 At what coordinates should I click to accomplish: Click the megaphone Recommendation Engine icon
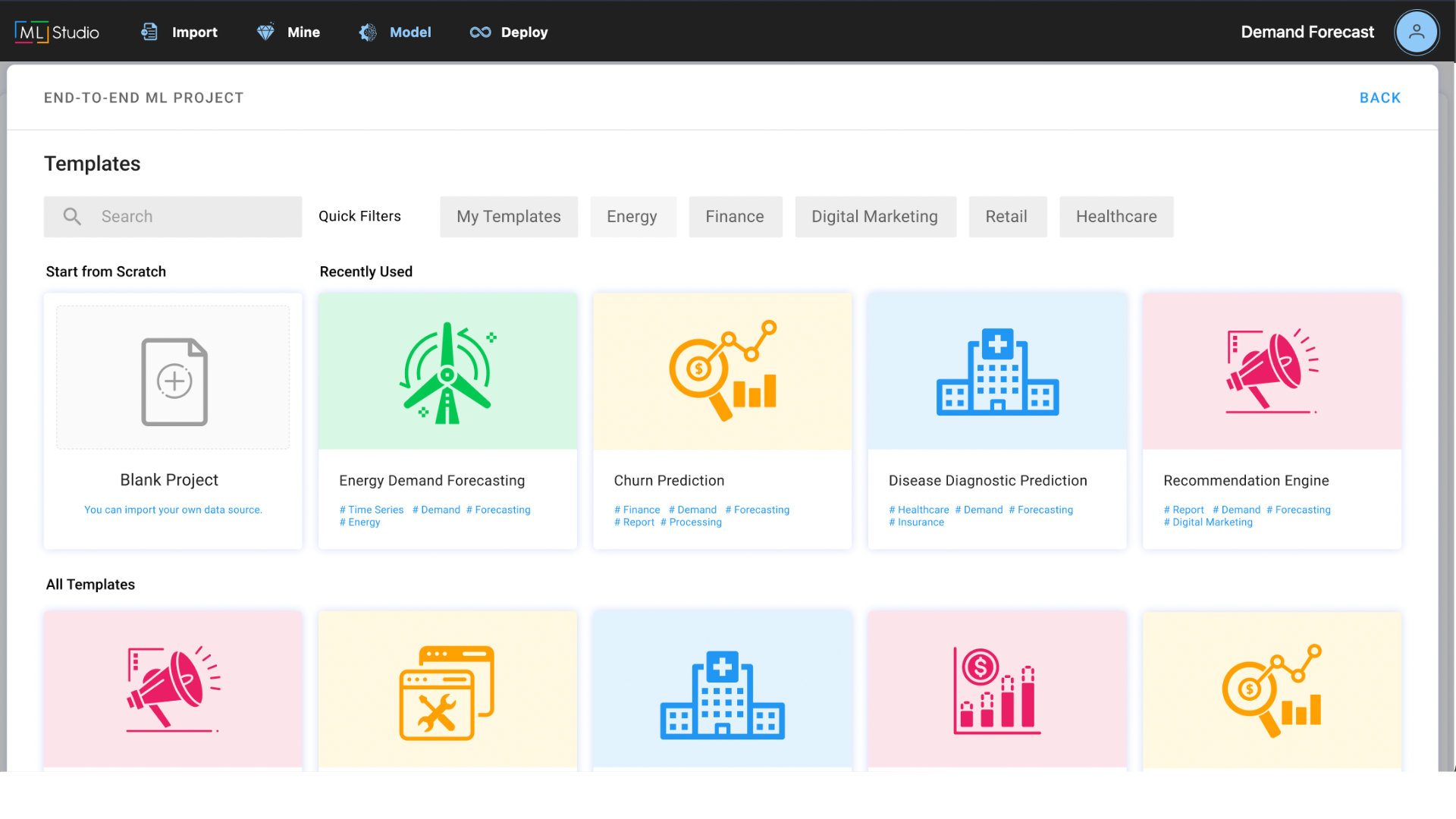pos(1272,371)
